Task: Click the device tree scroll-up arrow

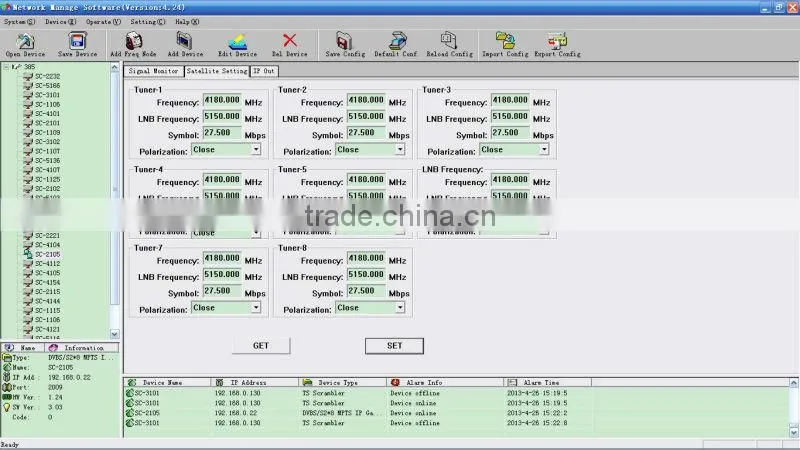Action: 114,67
